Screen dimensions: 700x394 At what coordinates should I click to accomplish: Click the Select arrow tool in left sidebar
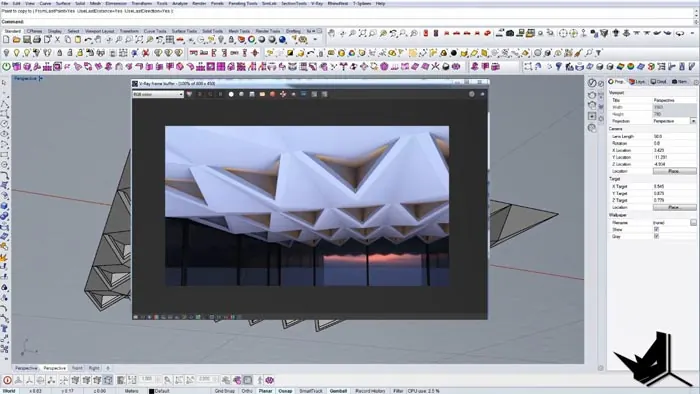point(4,83)
